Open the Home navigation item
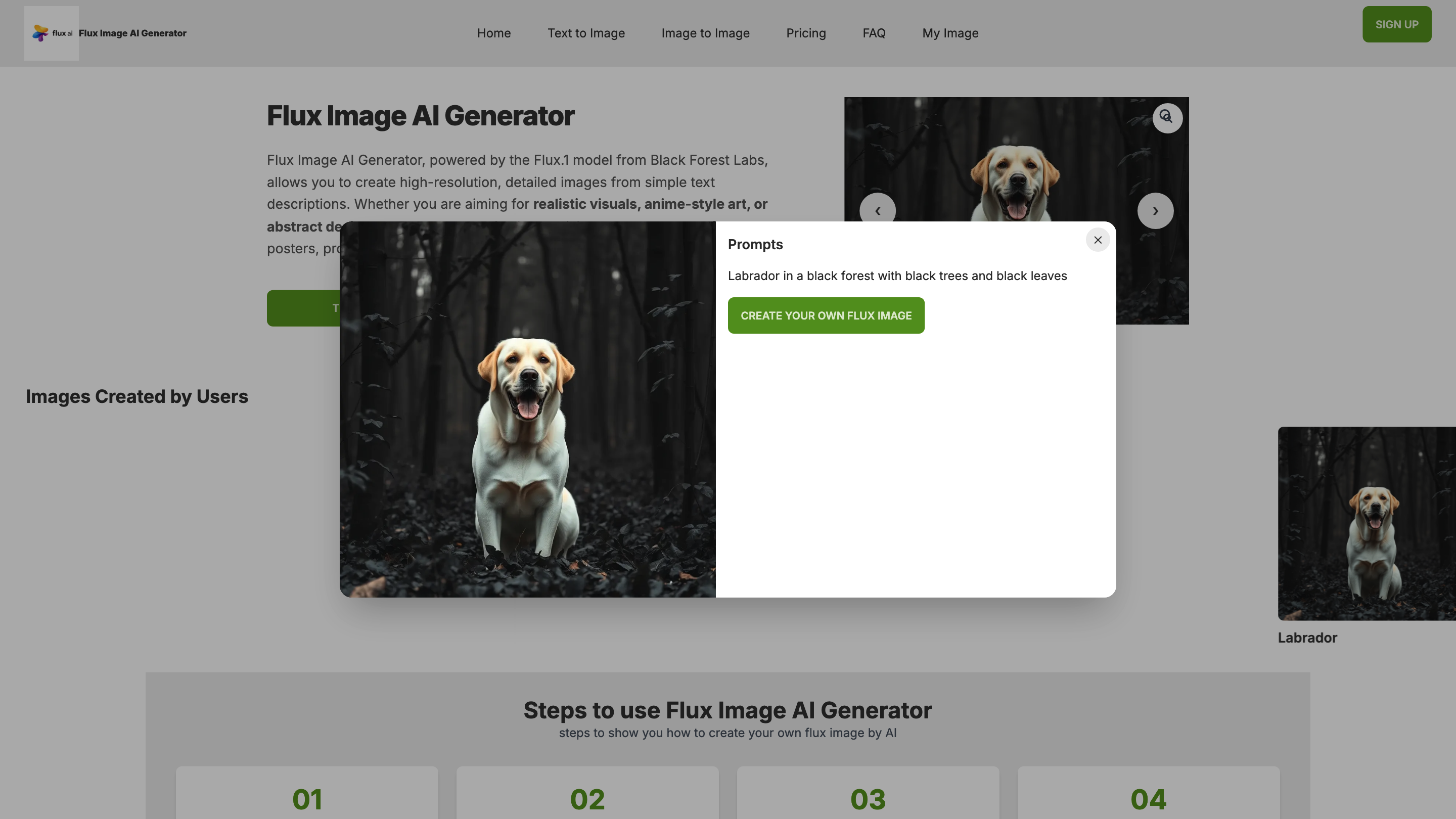 tap(493, 33)
